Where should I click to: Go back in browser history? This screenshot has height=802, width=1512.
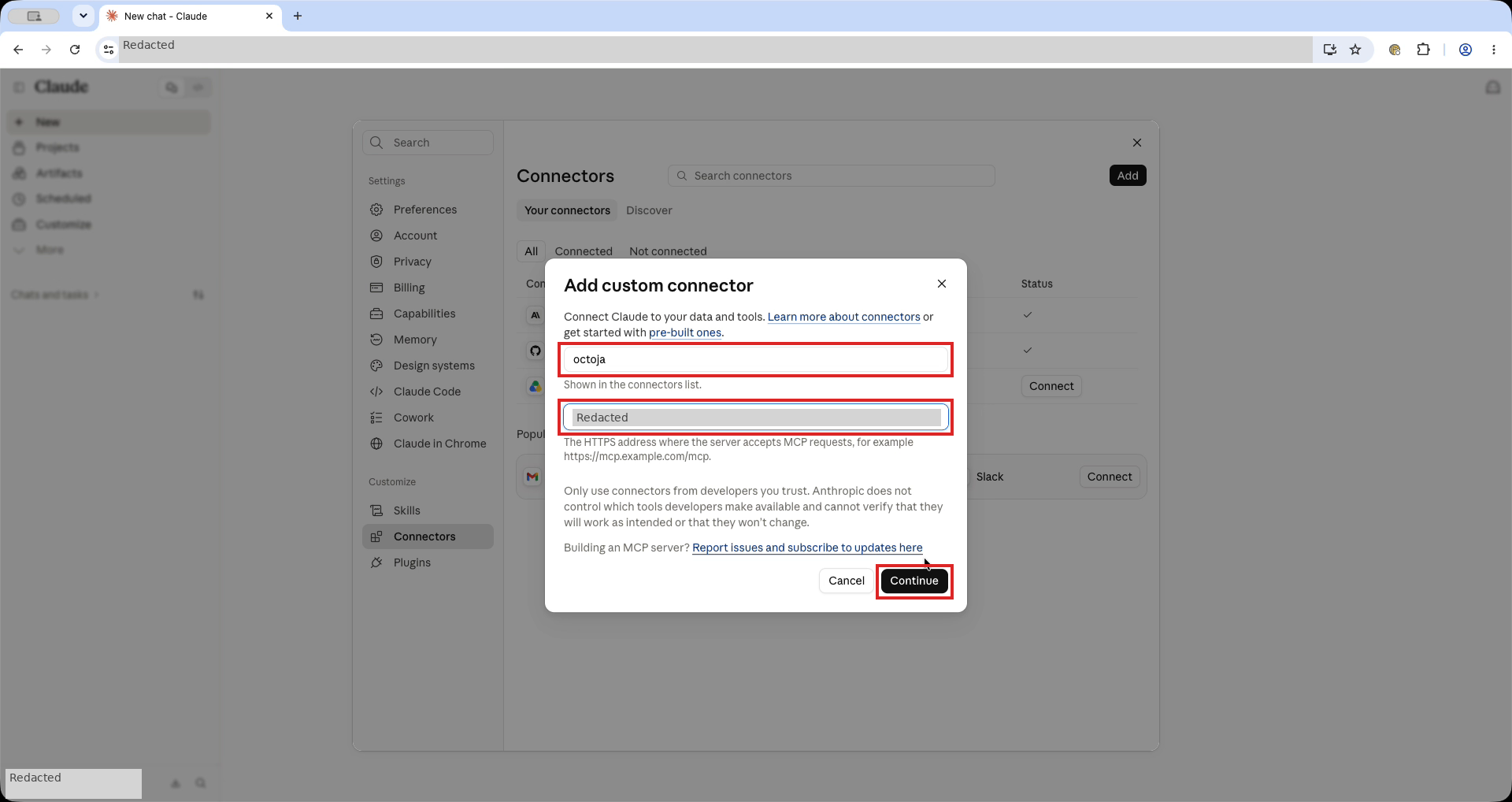point(18,50)
